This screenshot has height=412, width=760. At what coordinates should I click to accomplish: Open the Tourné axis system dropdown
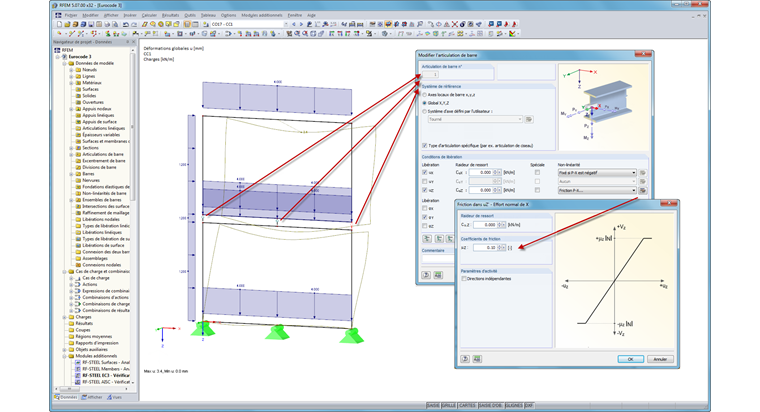tap(475, 119)
